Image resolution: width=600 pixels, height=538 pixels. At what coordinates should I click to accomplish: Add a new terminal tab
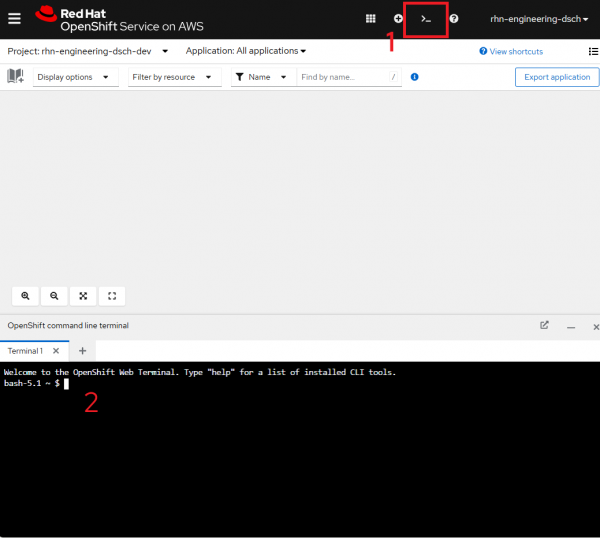point(83,351)
